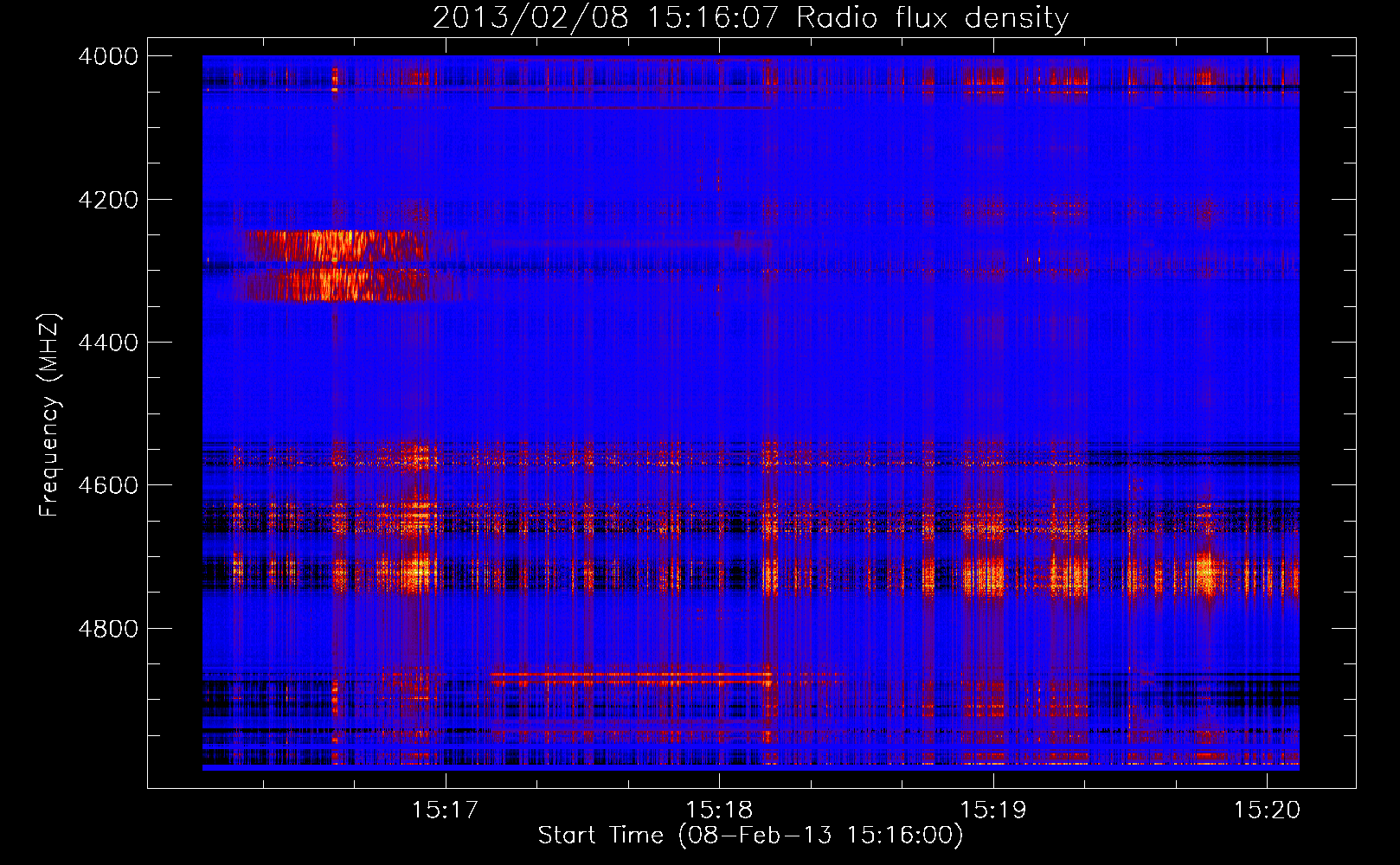The height and width of the screenshot is (865, 1400).
Task: Click the 4400 frequency axis label
Action: pyautogui.click(x=108, y=343)
